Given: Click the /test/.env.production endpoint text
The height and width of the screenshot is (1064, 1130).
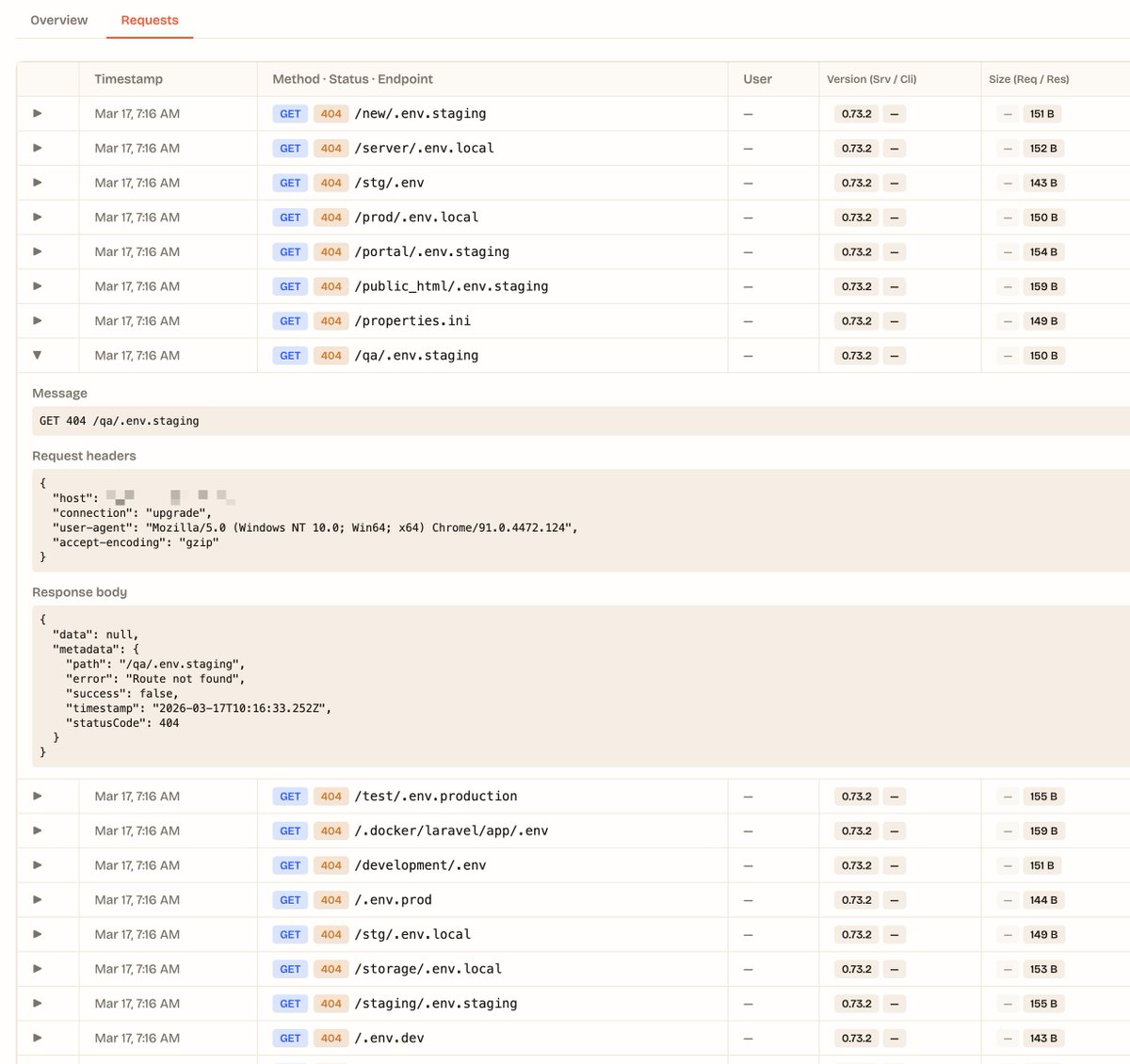Looking at the screenshot, I should [x=436, y=796].
